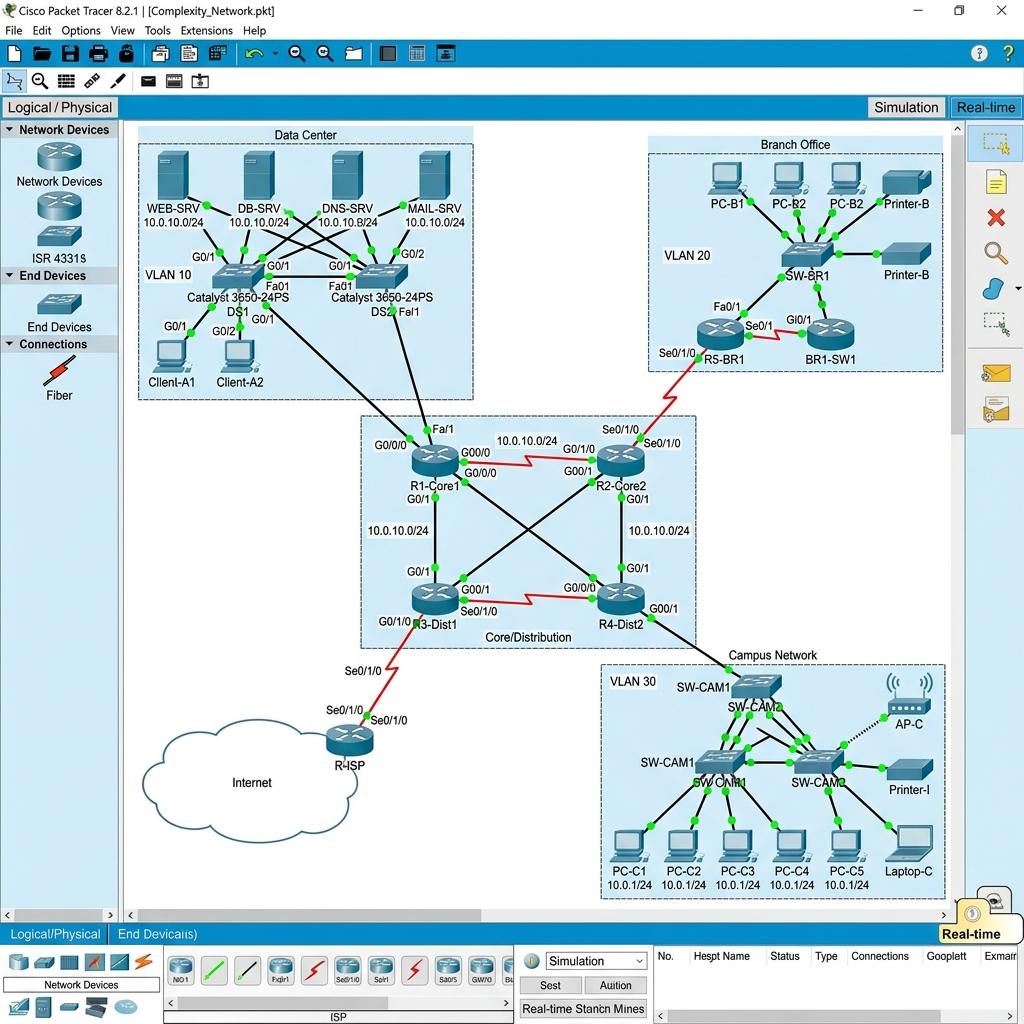Click the pen draw tool icon
The width and height of the screenshot is (1024, 1024).
118,81
